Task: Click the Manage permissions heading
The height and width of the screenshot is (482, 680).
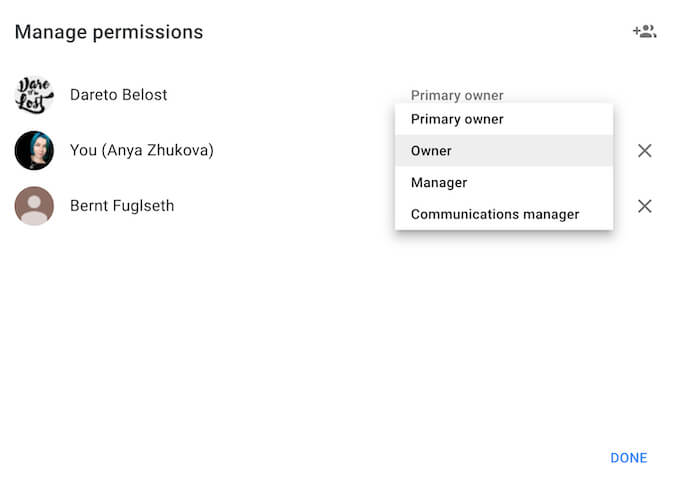Action: 109,32
